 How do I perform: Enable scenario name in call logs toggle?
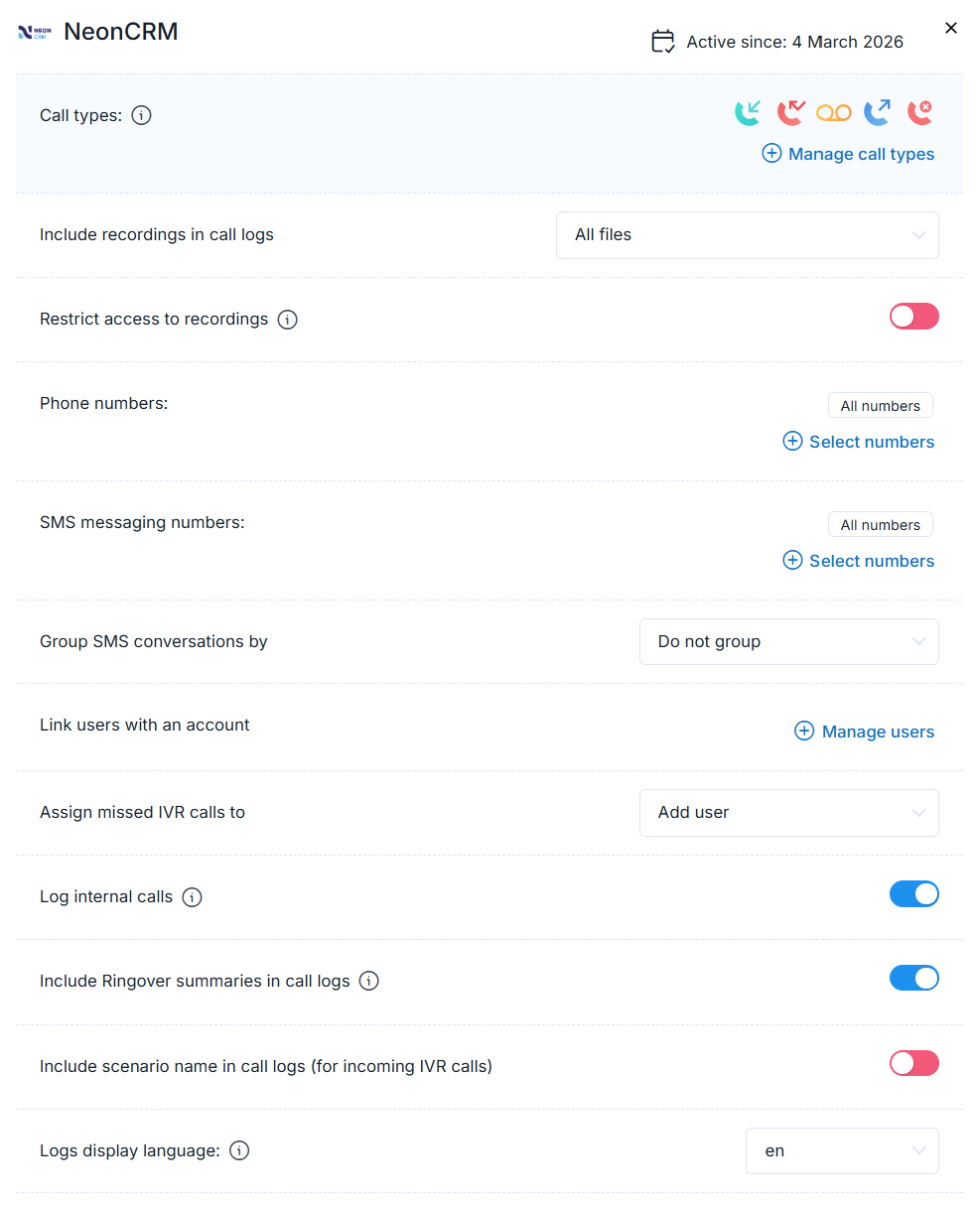[x=913, y=1064]
